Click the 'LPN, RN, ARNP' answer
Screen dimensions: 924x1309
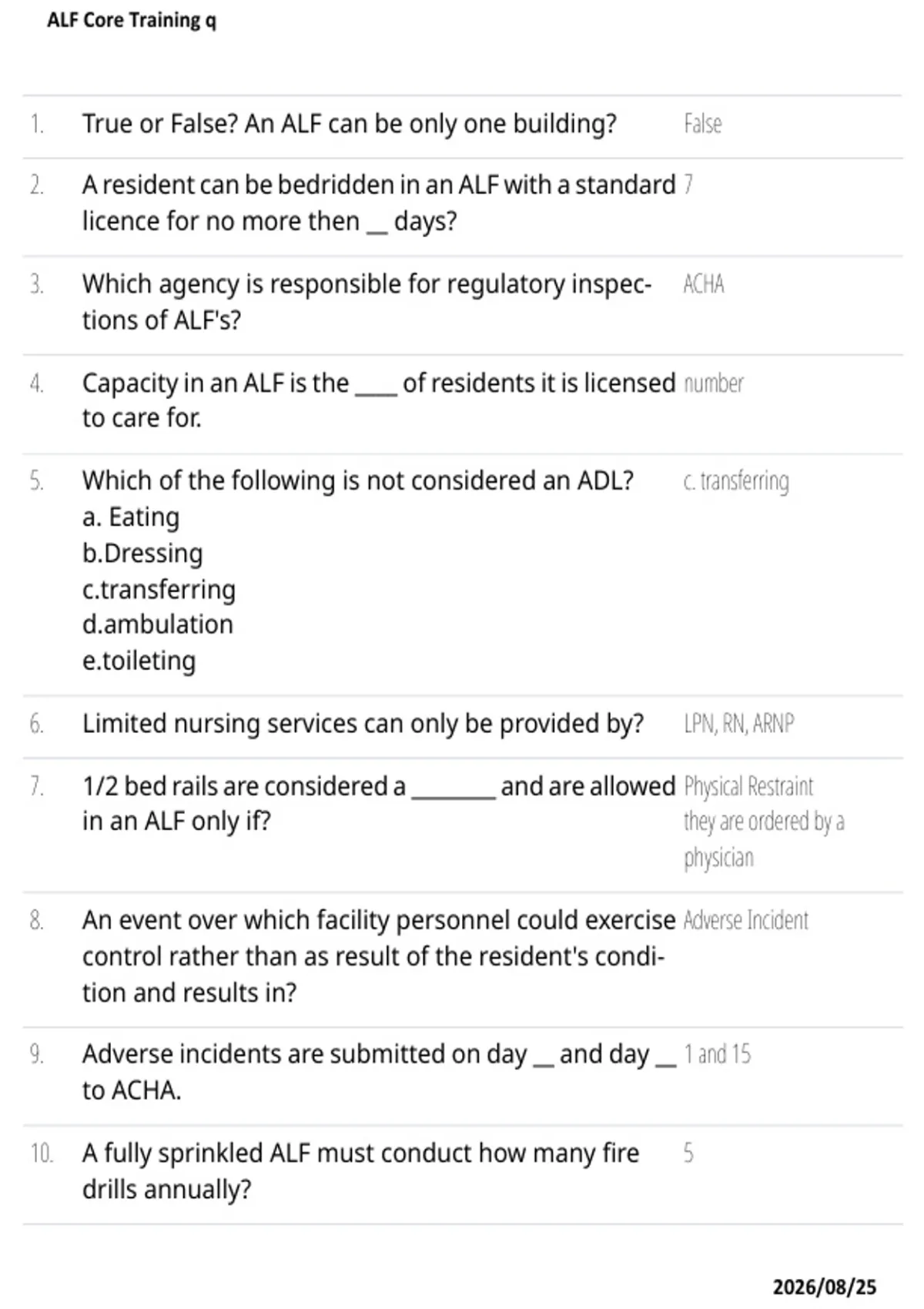click(x=738, y=724)
